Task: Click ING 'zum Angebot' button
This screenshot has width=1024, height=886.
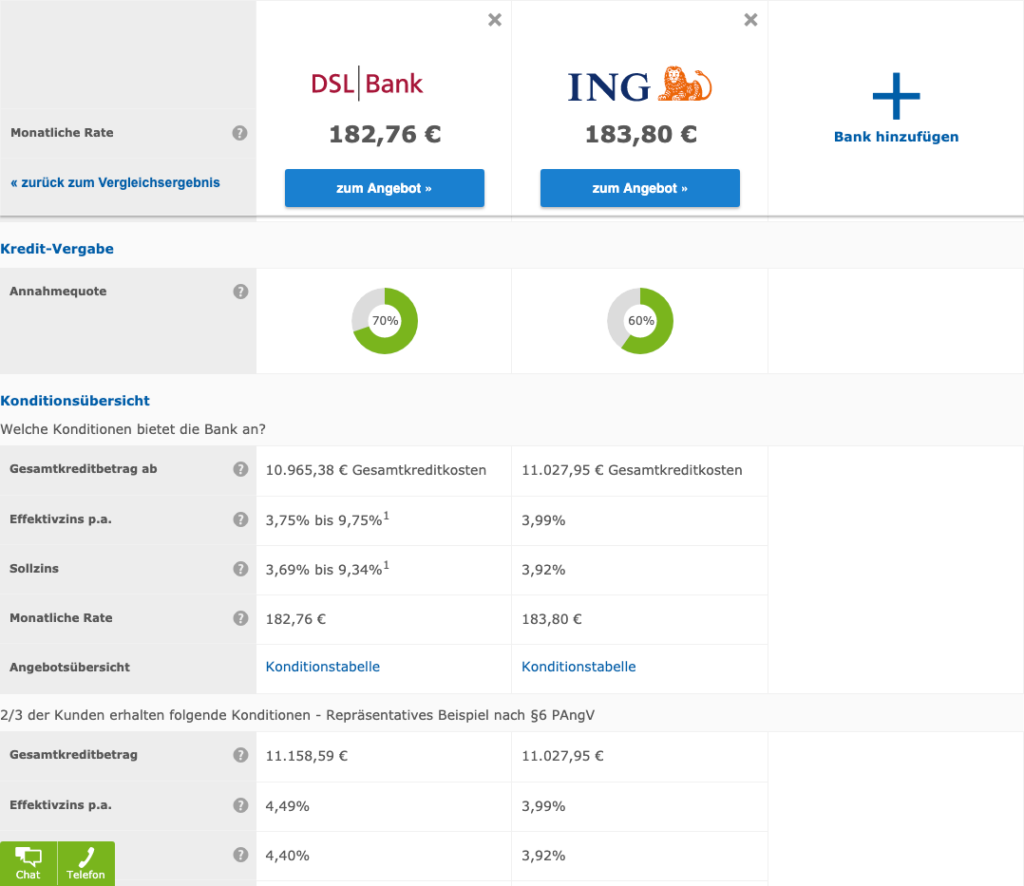Action: click(x=640, y=188)
